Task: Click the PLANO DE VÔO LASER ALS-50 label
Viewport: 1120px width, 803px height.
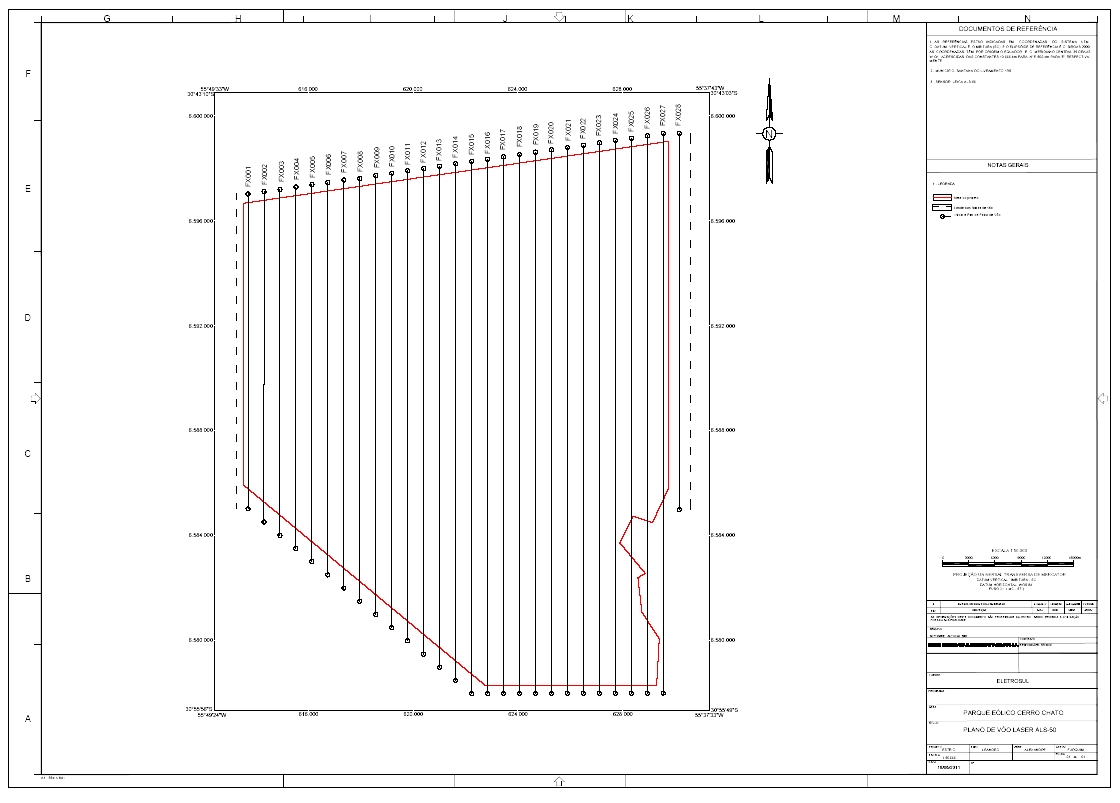Action: click(1010, 730)
